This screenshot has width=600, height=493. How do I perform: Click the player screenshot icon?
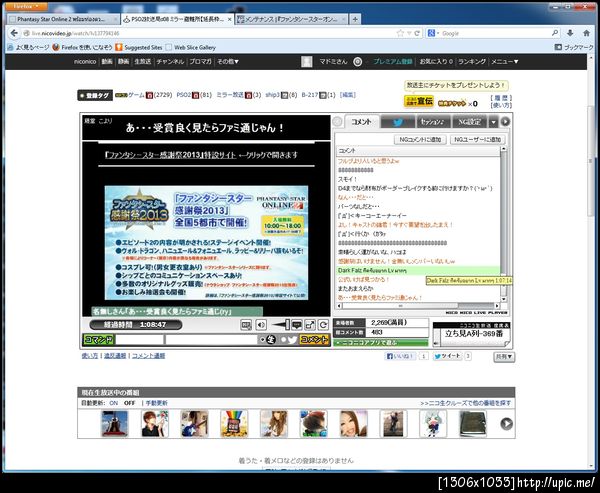tap(246, 325)
